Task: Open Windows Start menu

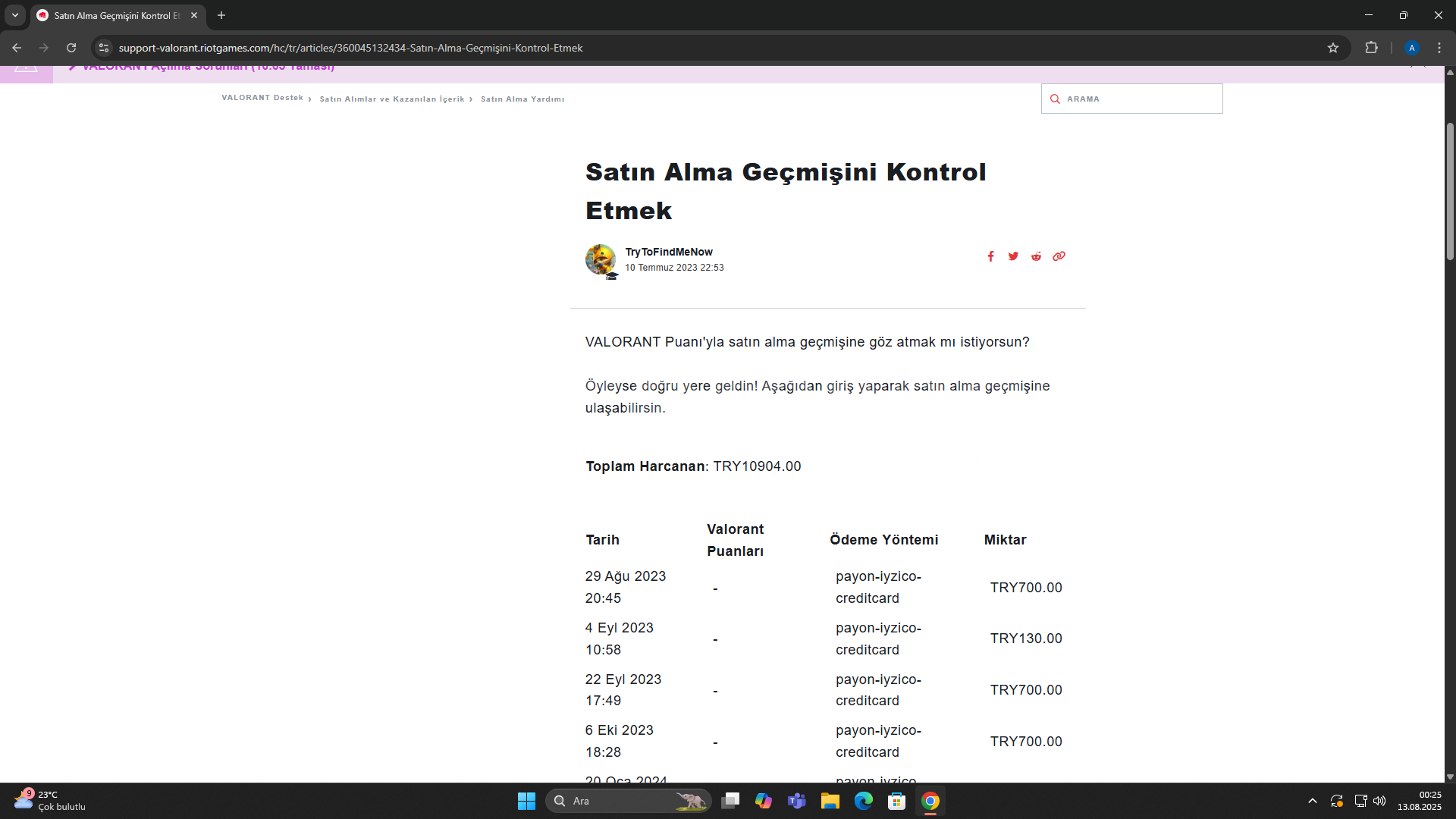Action: coord(526,801)
